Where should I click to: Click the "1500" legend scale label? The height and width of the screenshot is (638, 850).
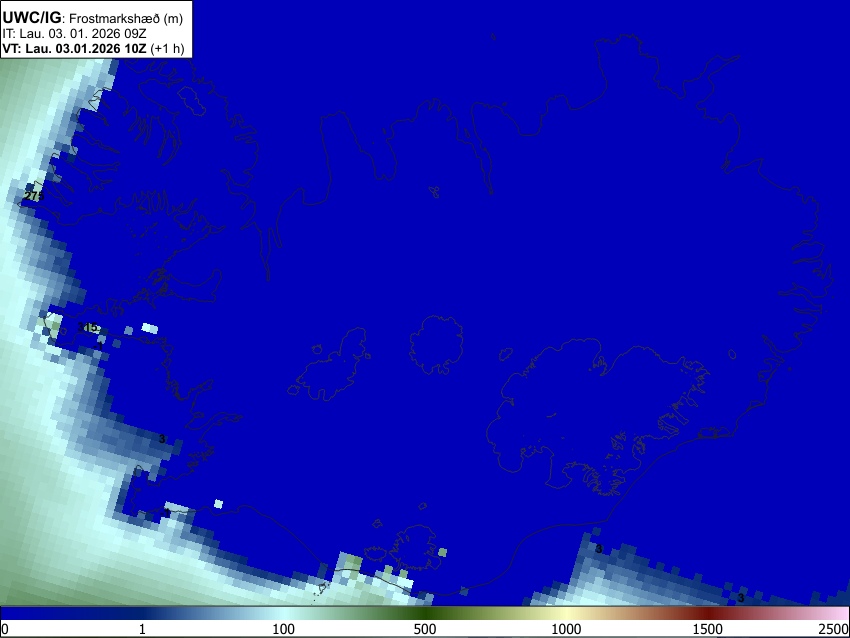click(708, 629)
